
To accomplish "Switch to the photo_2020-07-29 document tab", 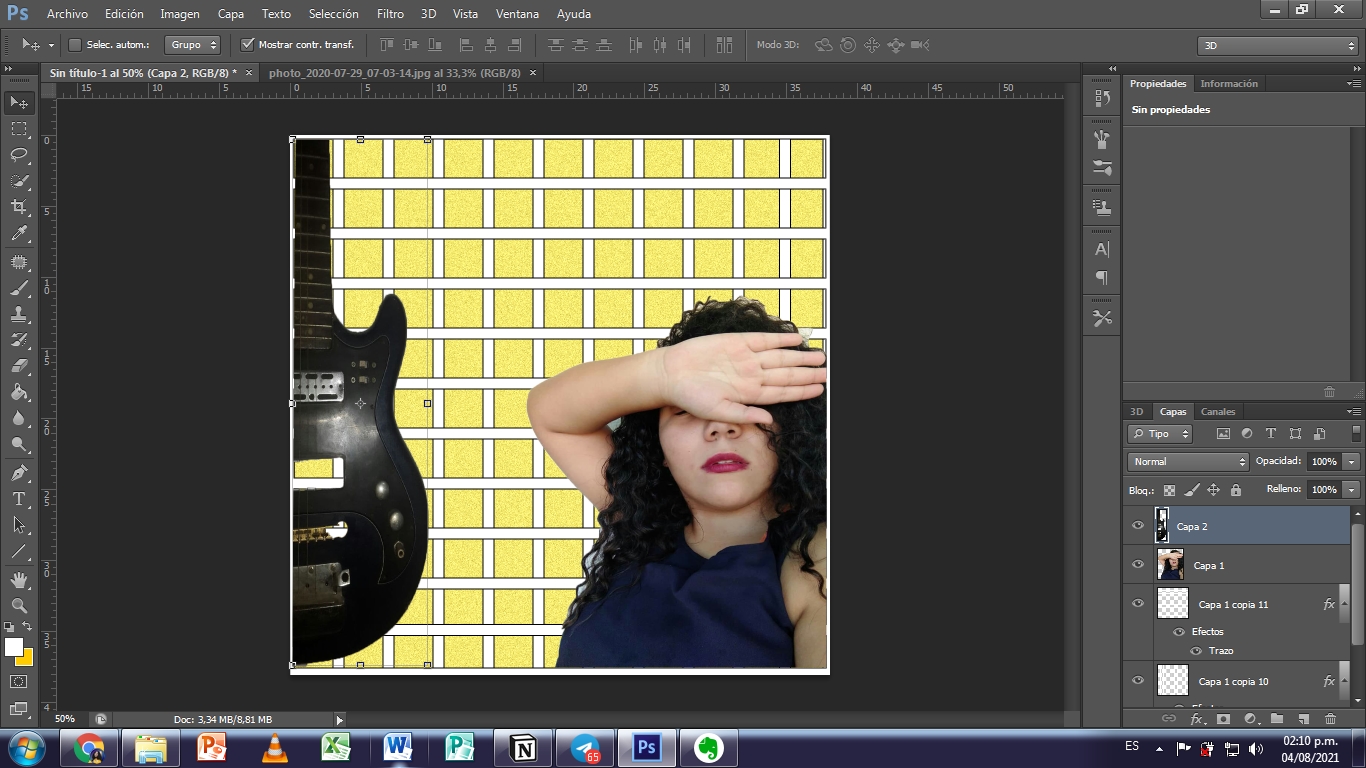I will [394, 73].
